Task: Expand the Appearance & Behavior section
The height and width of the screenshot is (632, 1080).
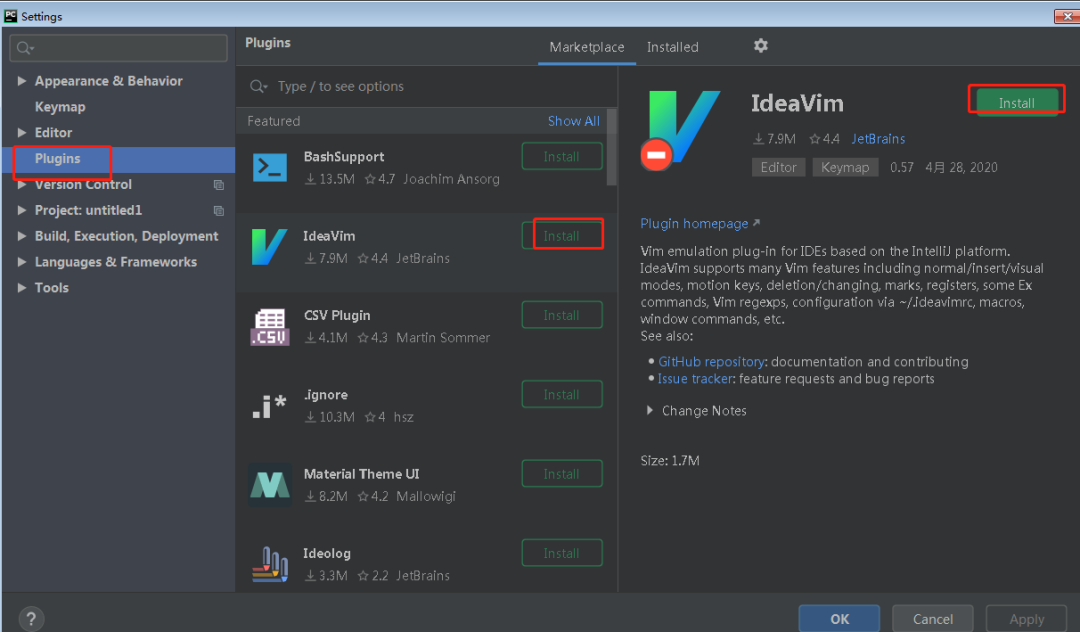Action: click(x=24, y=80)
